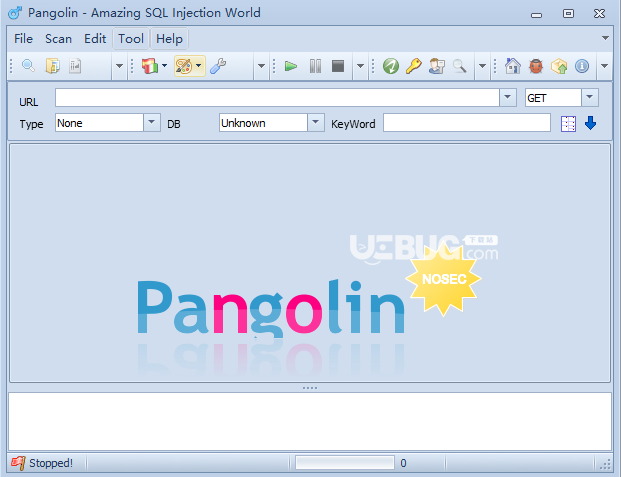Click the grayed report document icon
Viewport: 621px width, 477px height.
coord(75,66)
